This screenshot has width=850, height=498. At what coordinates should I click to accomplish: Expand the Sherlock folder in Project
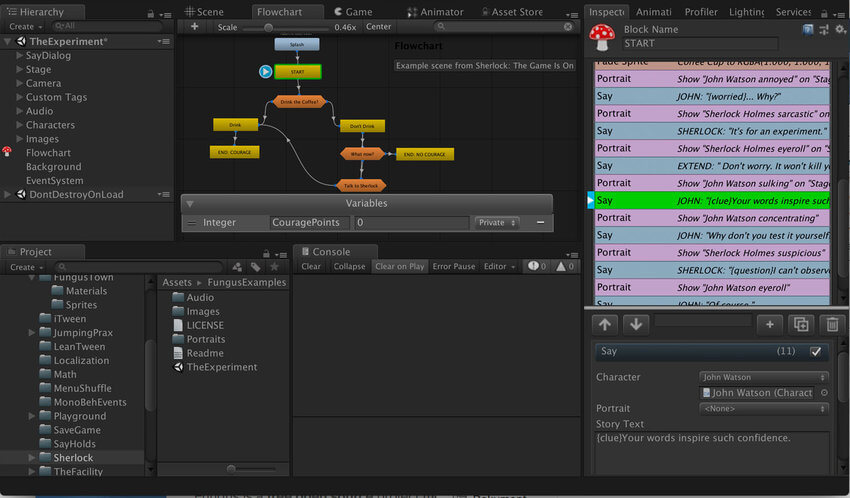click(31, 458)
